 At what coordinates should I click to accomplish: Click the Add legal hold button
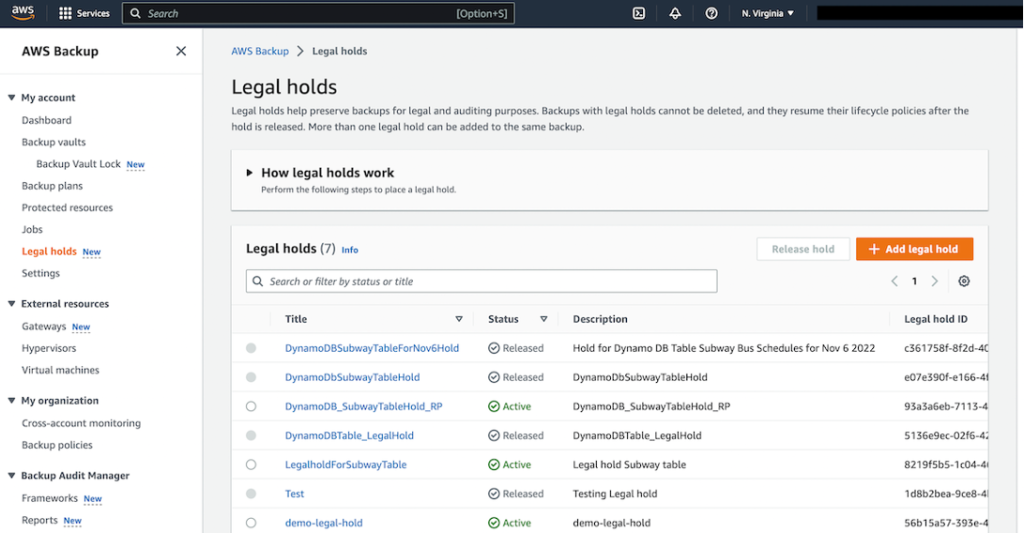click(x=914, y=249)
